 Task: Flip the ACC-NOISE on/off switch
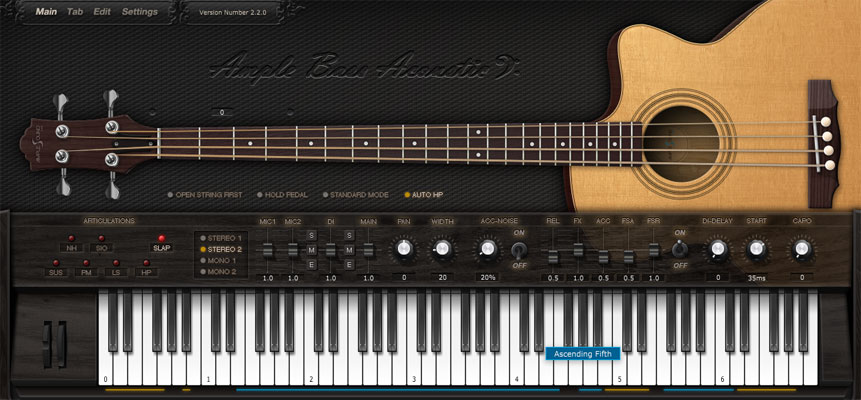pyautogui.click(x=518, y=250)
